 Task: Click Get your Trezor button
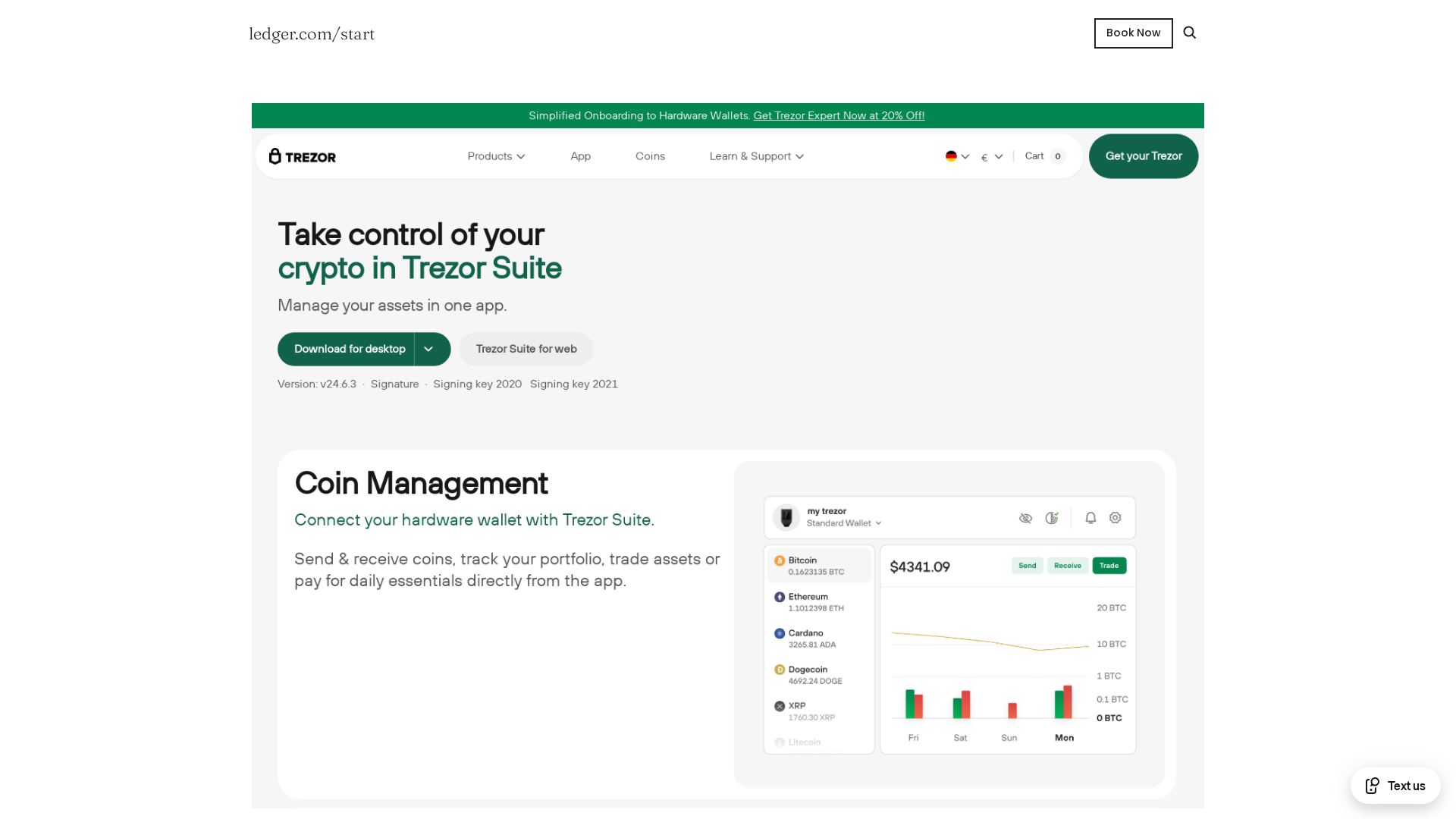pyautogui.click(x=1144, y=156)
